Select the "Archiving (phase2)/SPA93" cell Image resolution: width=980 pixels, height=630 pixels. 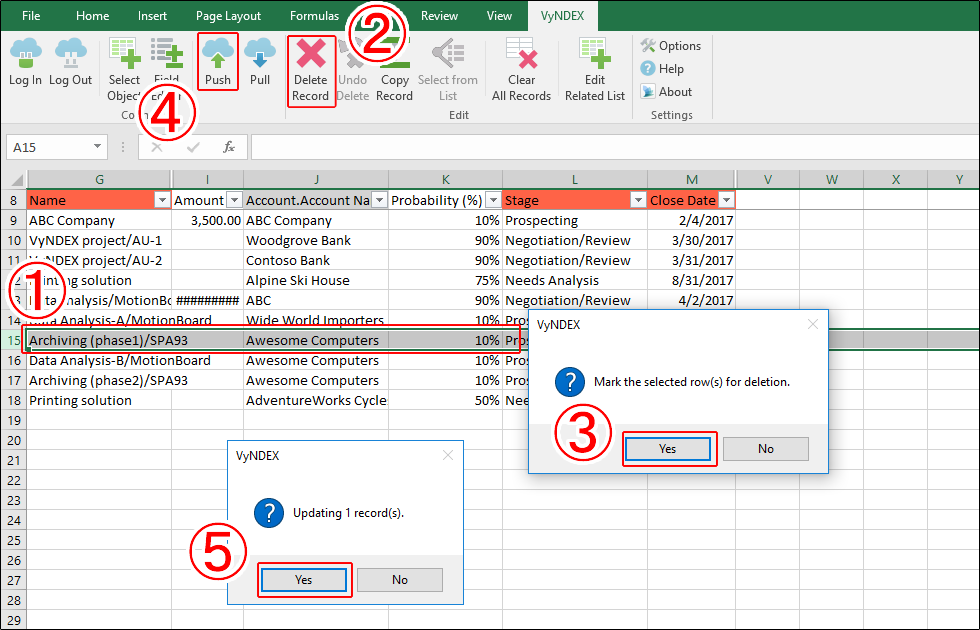click(99, 381)
